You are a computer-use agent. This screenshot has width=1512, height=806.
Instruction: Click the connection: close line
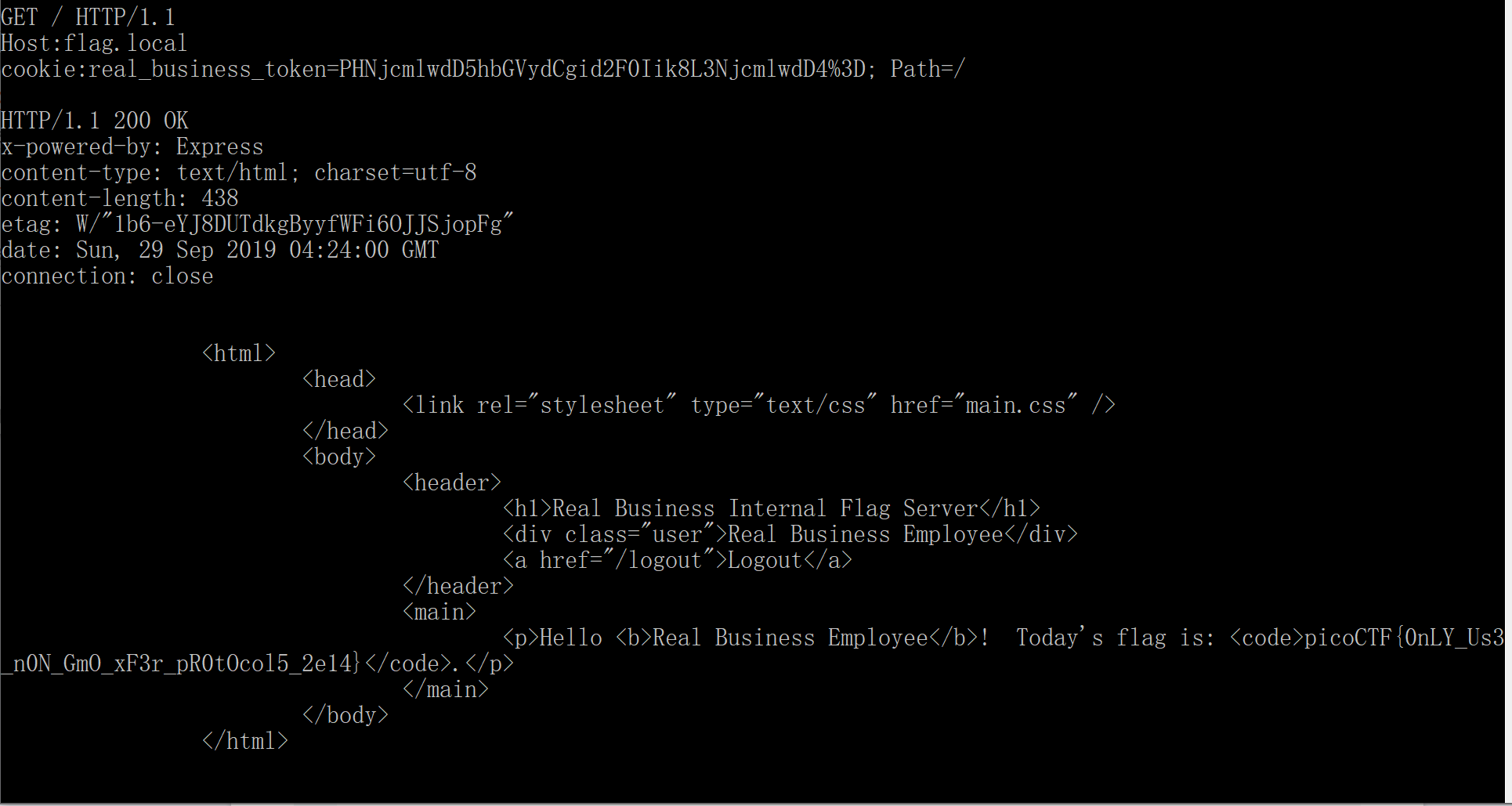[x=107, y=276]
